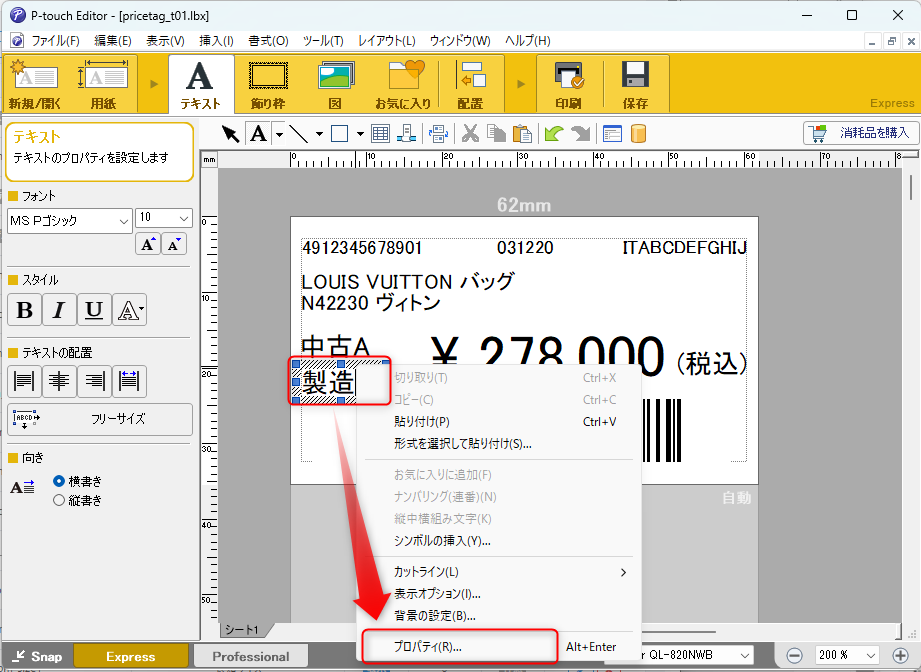Select the テキスト (Text) ribbon tab
921x672 pixels.
click(x=201, y=83)
